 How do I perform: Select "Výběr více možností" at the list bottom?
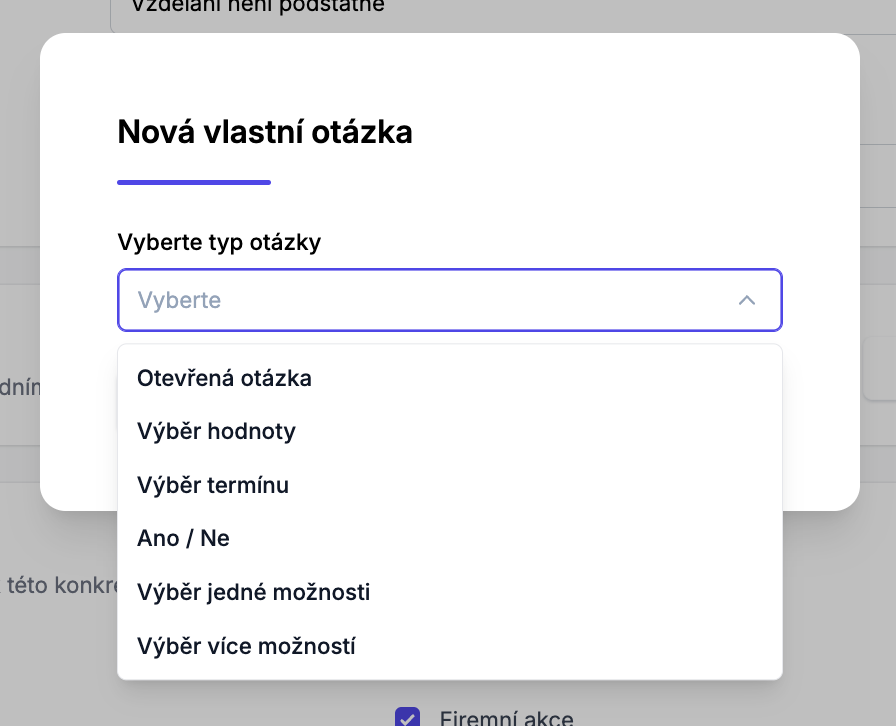[246, 646]
